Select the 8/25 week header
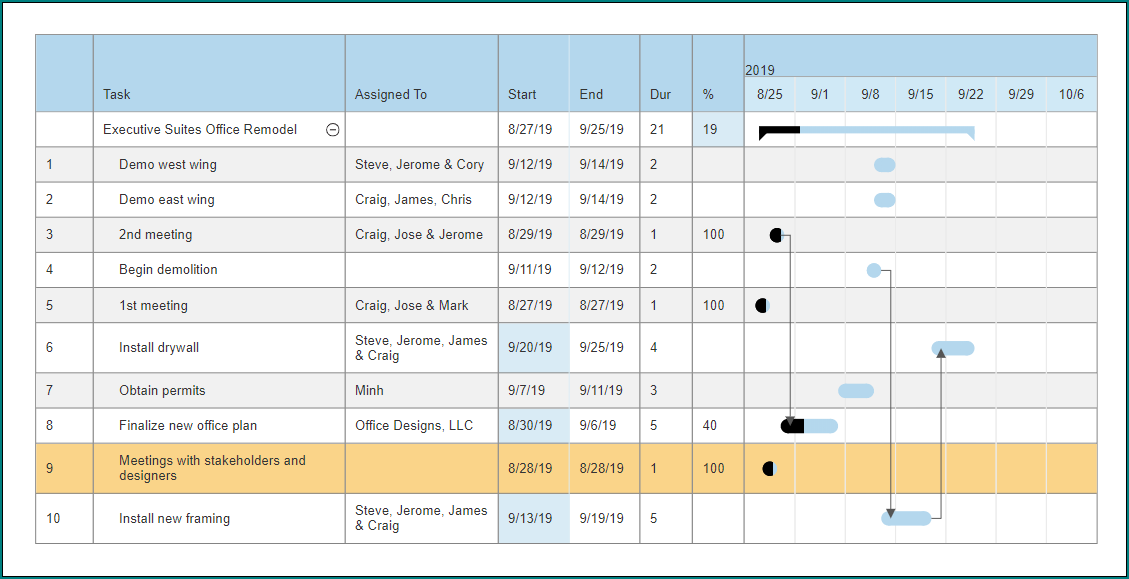Screen dimensions: 1129x579 [x=770, y=94]
